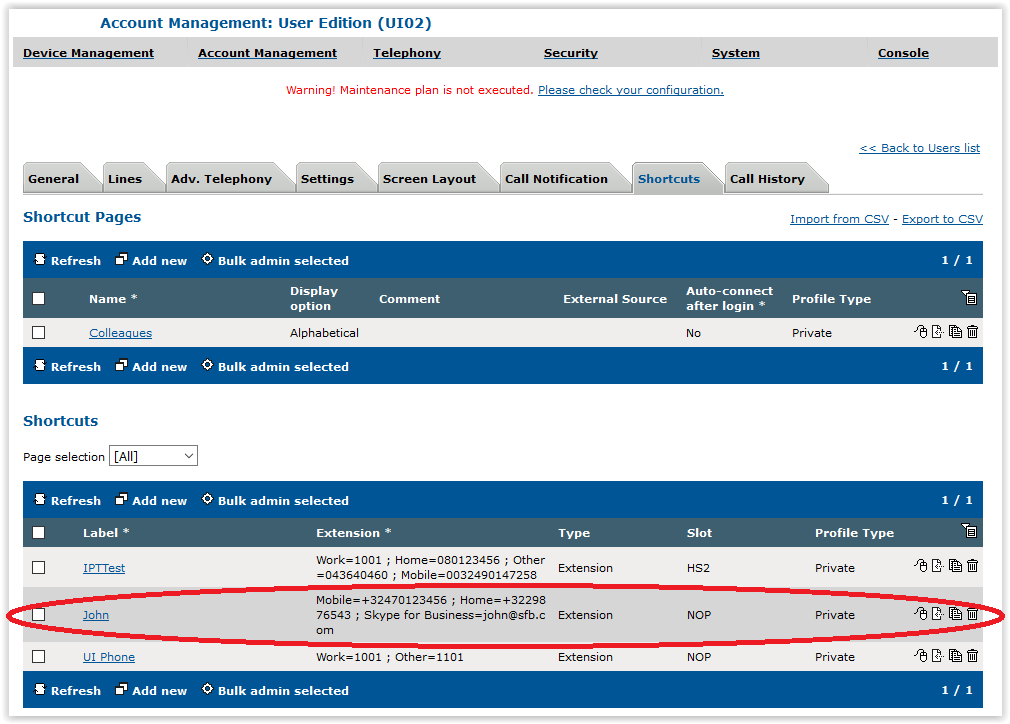Open the Device Management menu
This screenshot has height=724, width=1010.
click(88, 53)
